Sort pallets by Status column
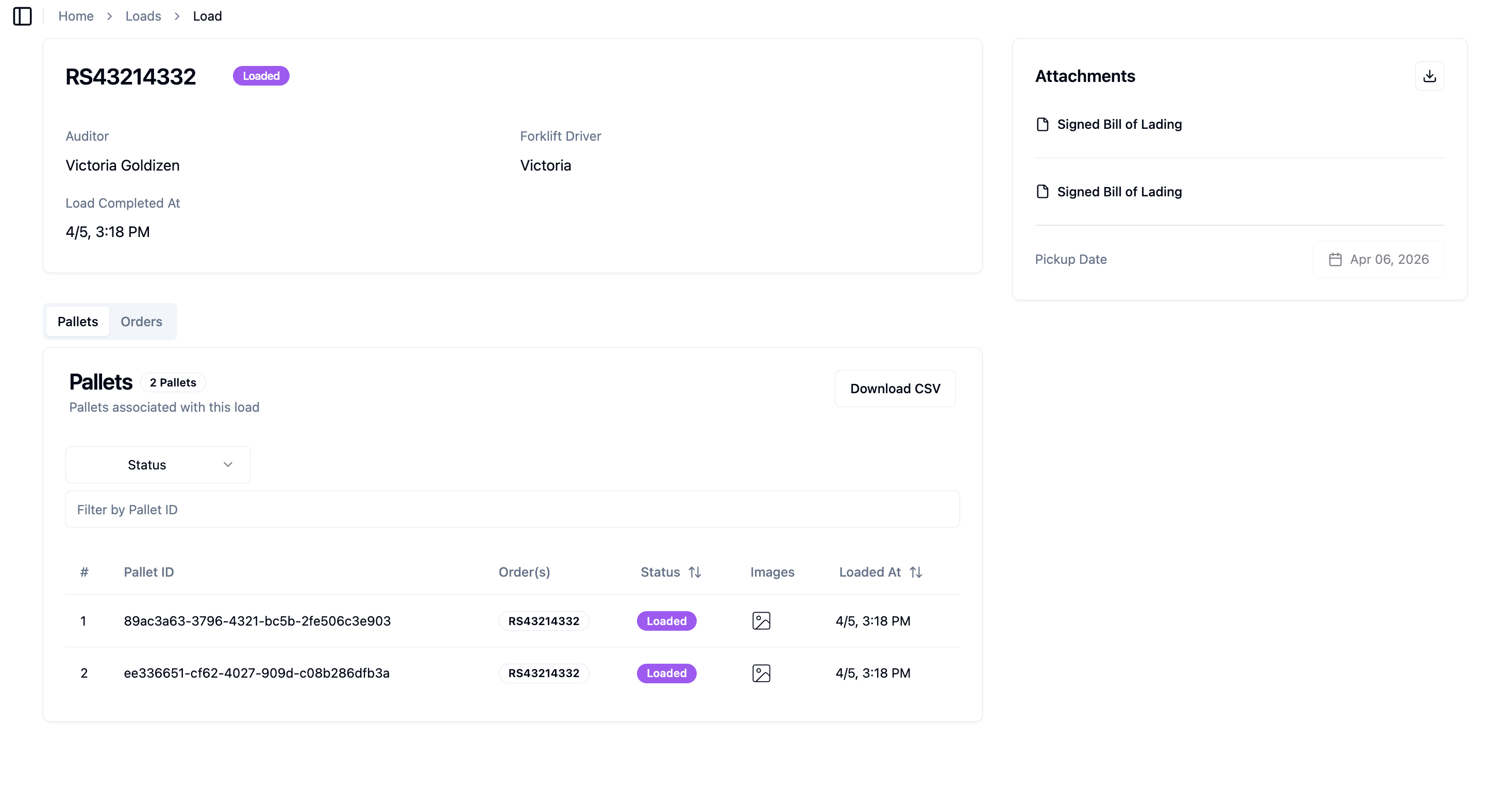 click(x=671, y=572)
